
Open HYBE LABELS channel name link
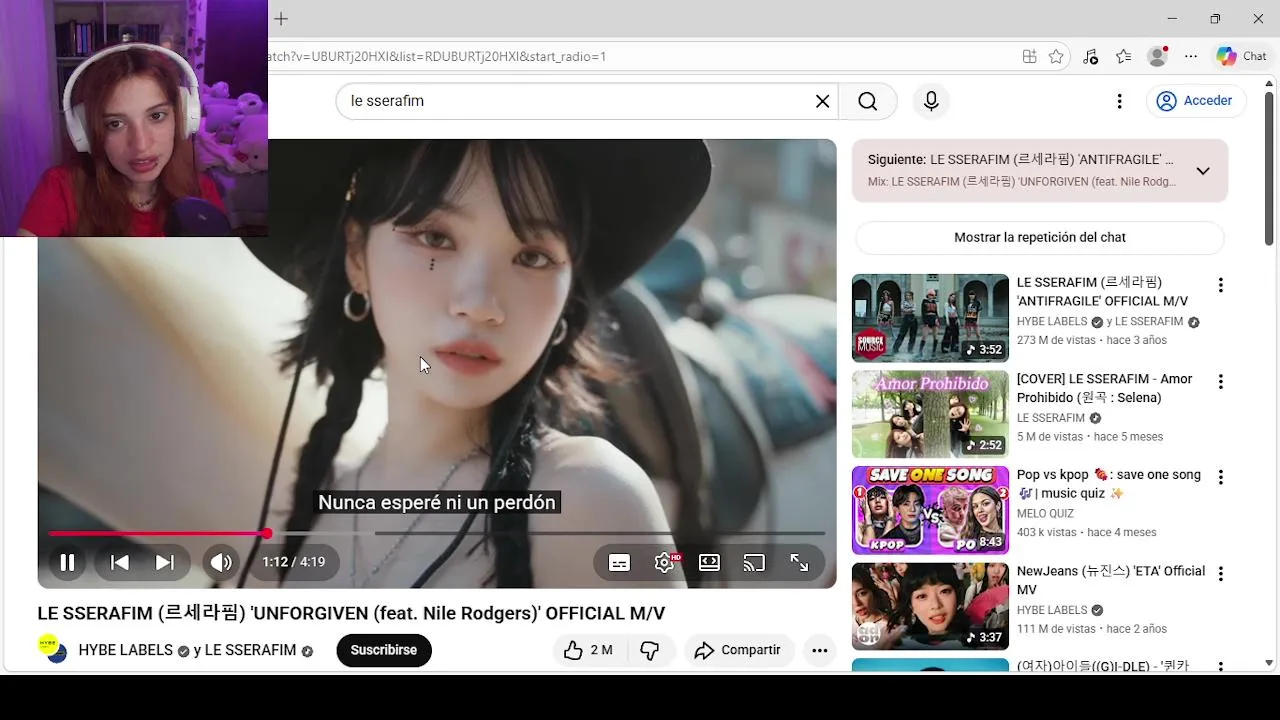[x=126, y=650]
